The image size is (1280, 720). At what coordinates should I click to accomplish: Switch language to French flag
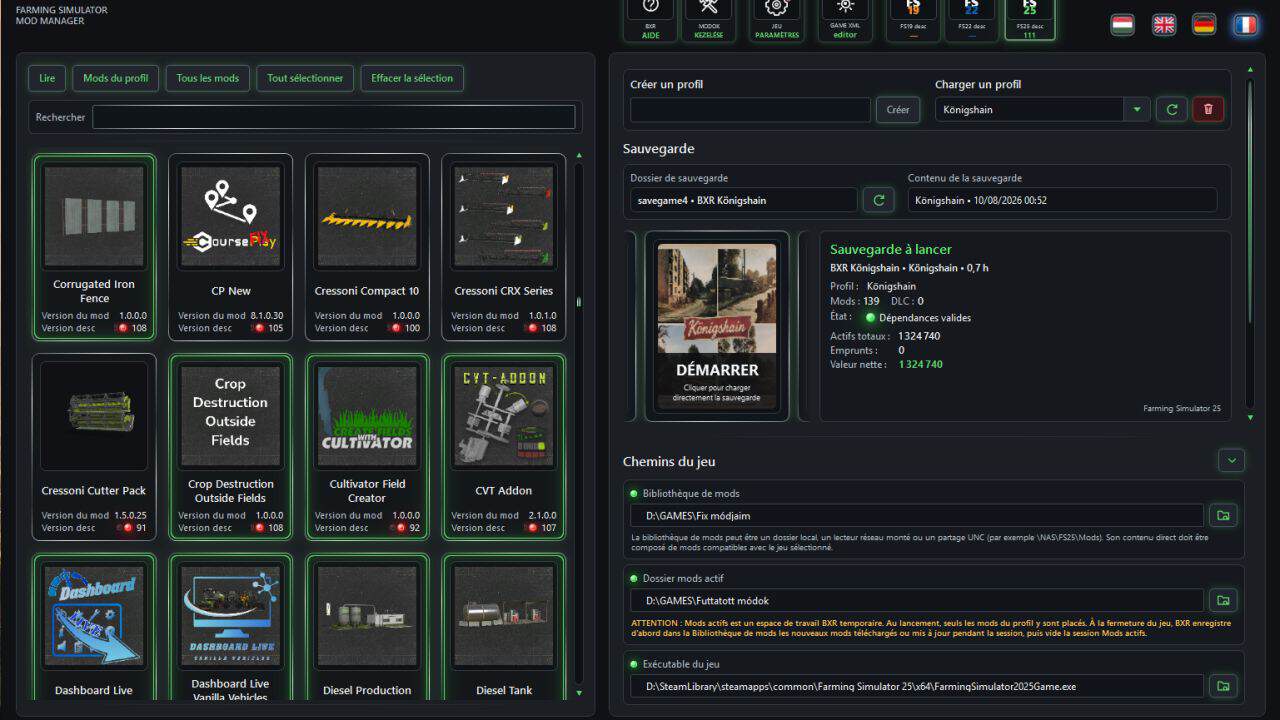pos(1245,25)
